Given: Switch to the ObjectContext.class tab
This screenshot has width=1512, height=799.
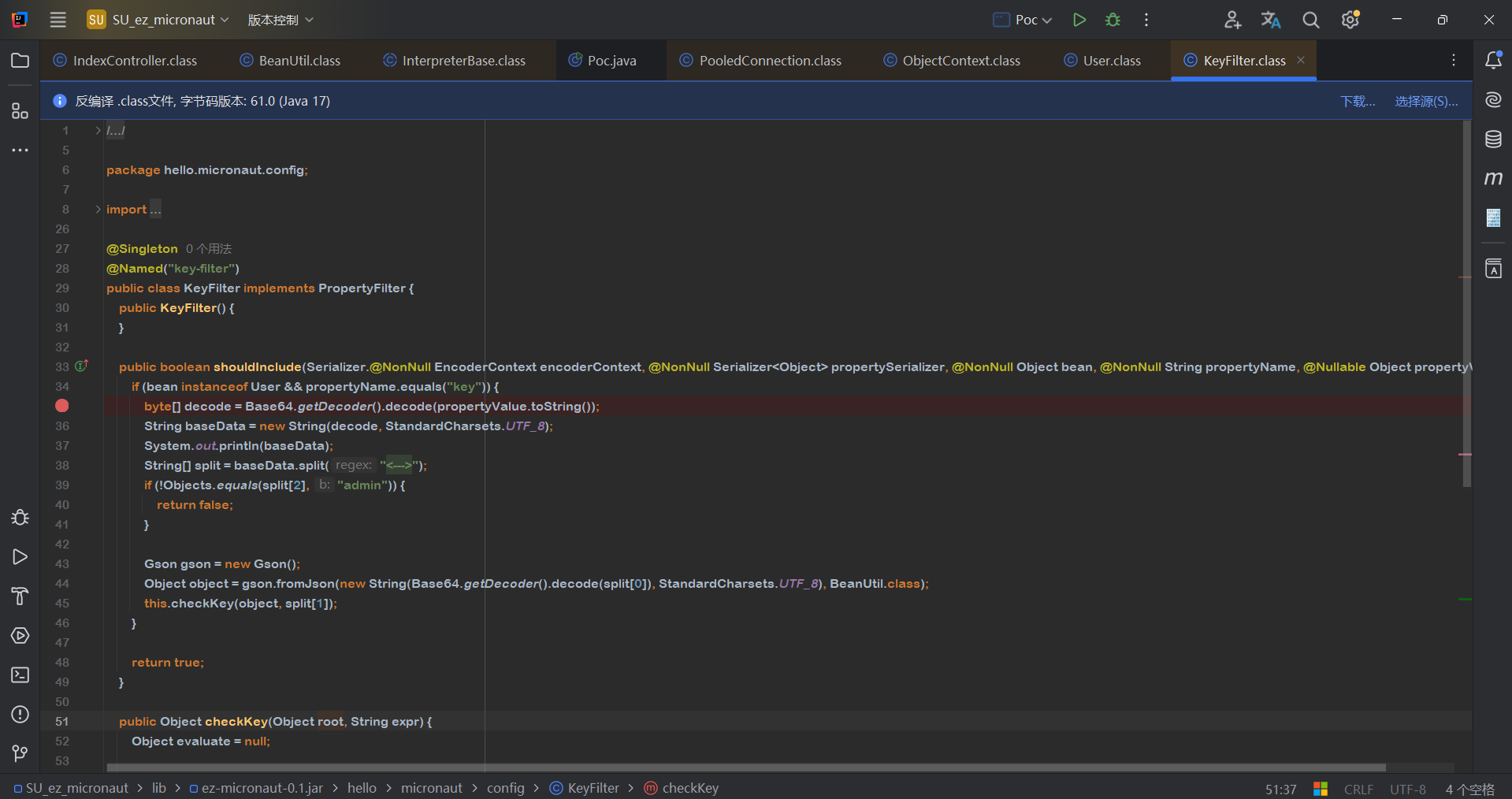Looking at the screenshot, I should [x=952, y=61].
